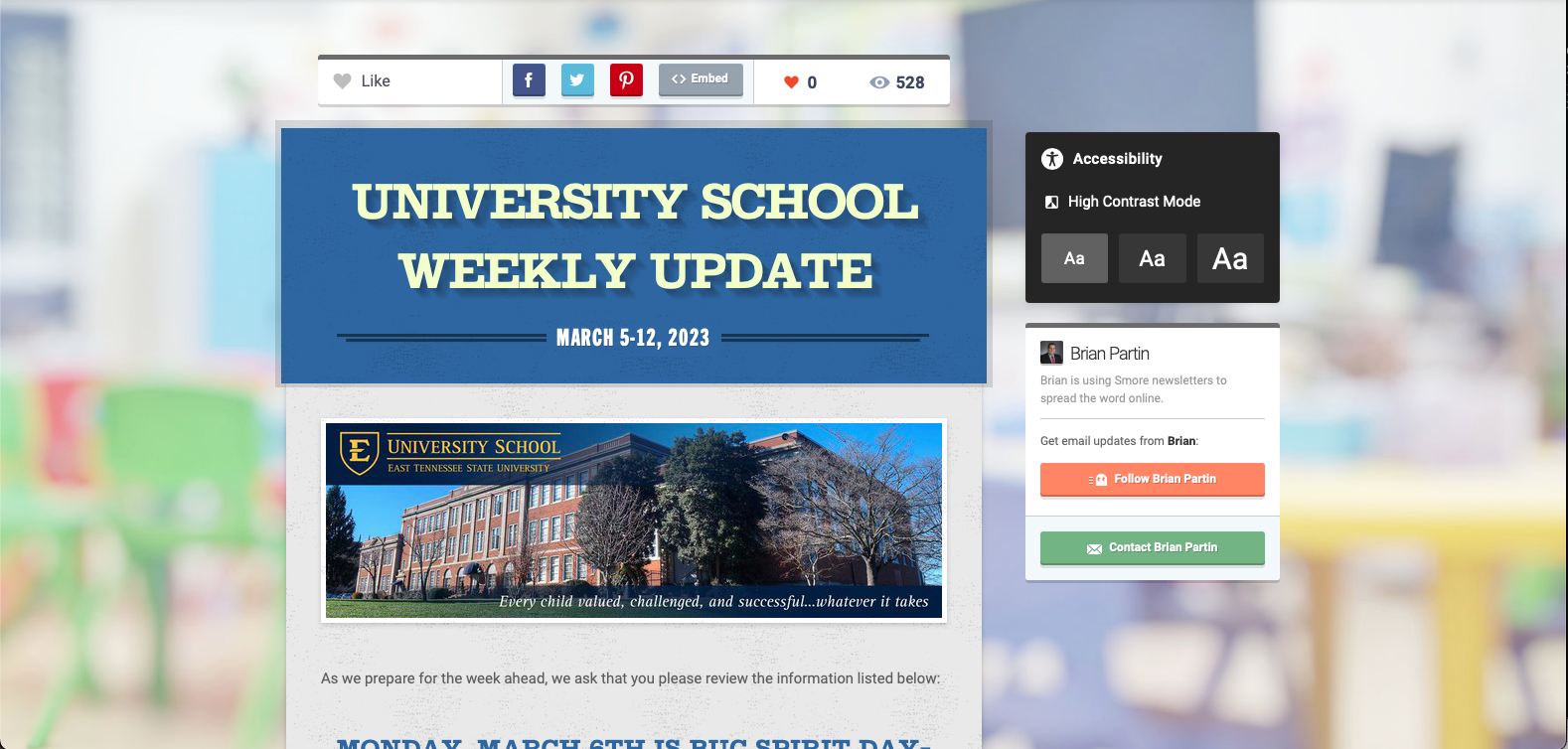The image size is (1568, 749).
Task: Click the University School Weekly Update title
Action: tap(635, 236)
